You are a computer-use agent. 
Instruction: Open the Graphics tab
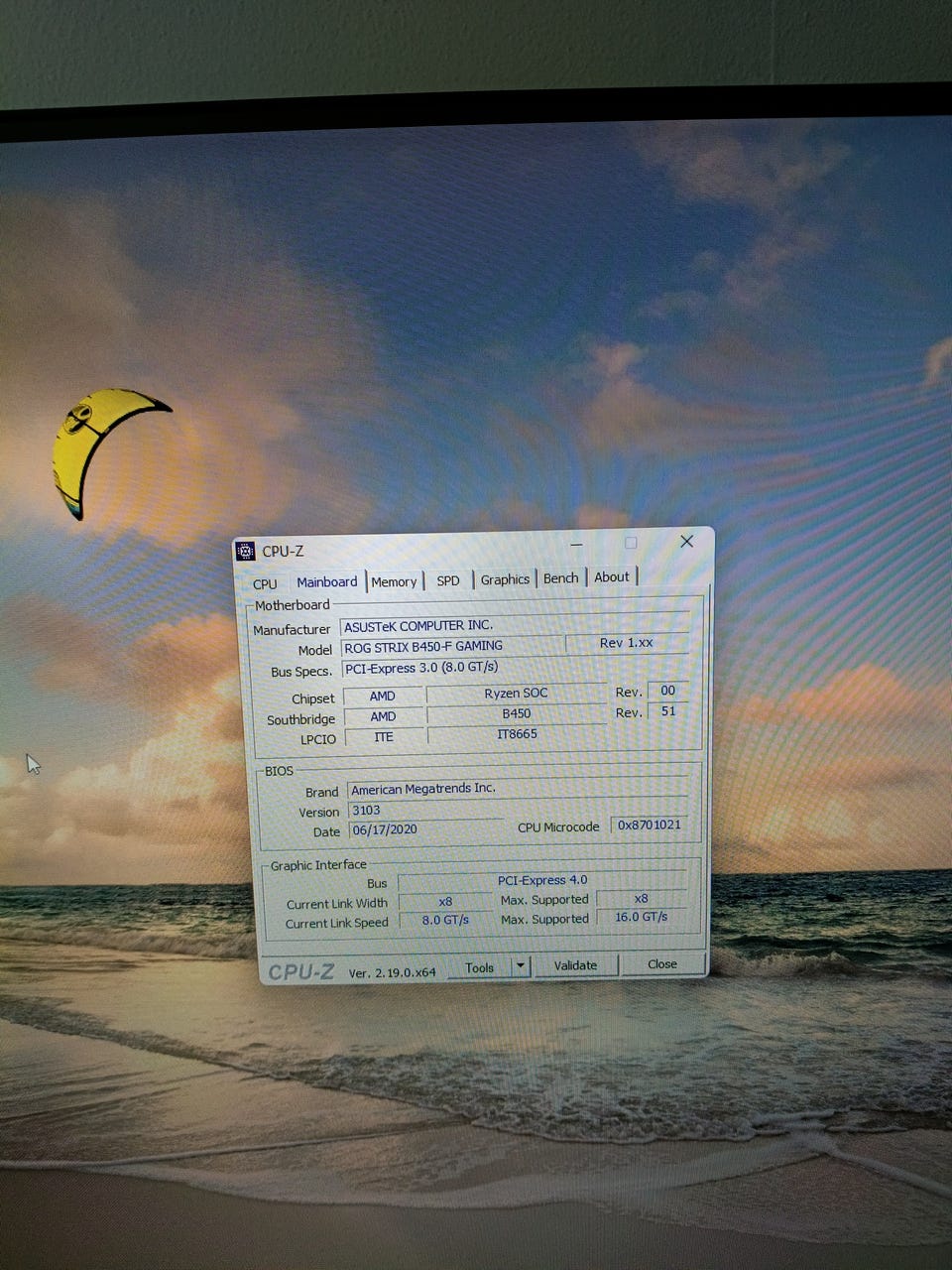point(505,578)
